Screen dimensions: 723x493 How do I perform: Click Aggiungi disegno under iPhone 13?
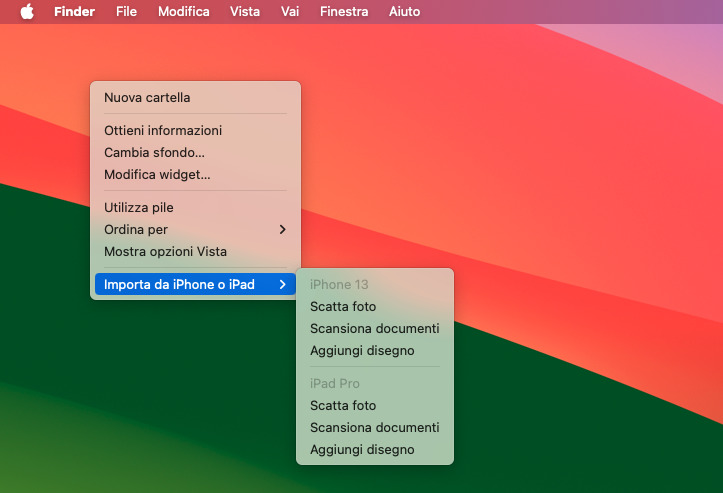point(362,350)
